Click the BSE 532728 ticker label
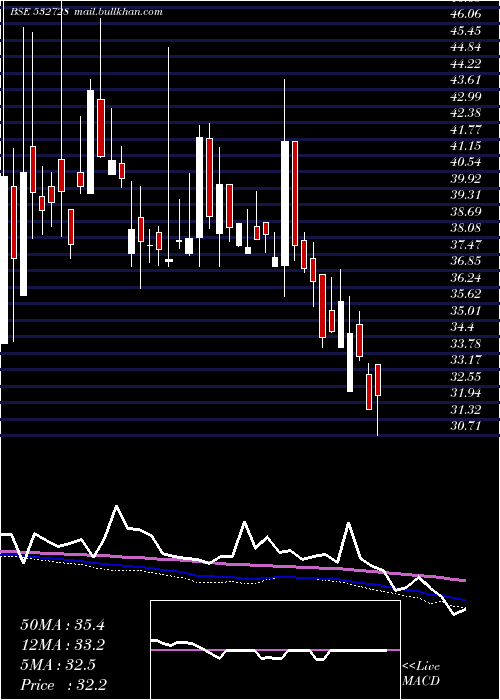500x700 pixels. (39, 12)
